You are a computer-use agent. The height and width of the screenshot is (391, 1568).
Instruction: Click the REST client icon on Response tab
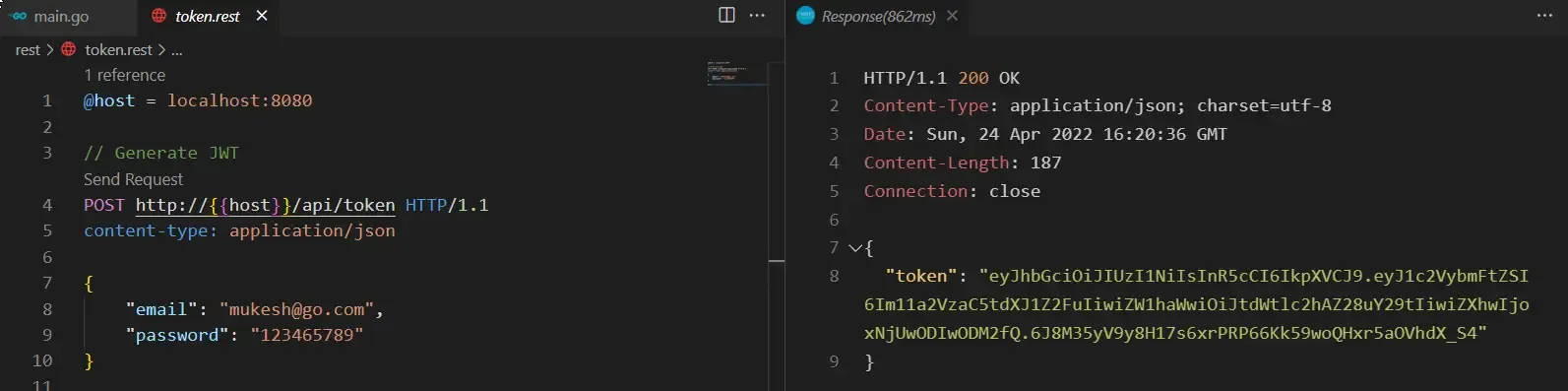point(805,16)
